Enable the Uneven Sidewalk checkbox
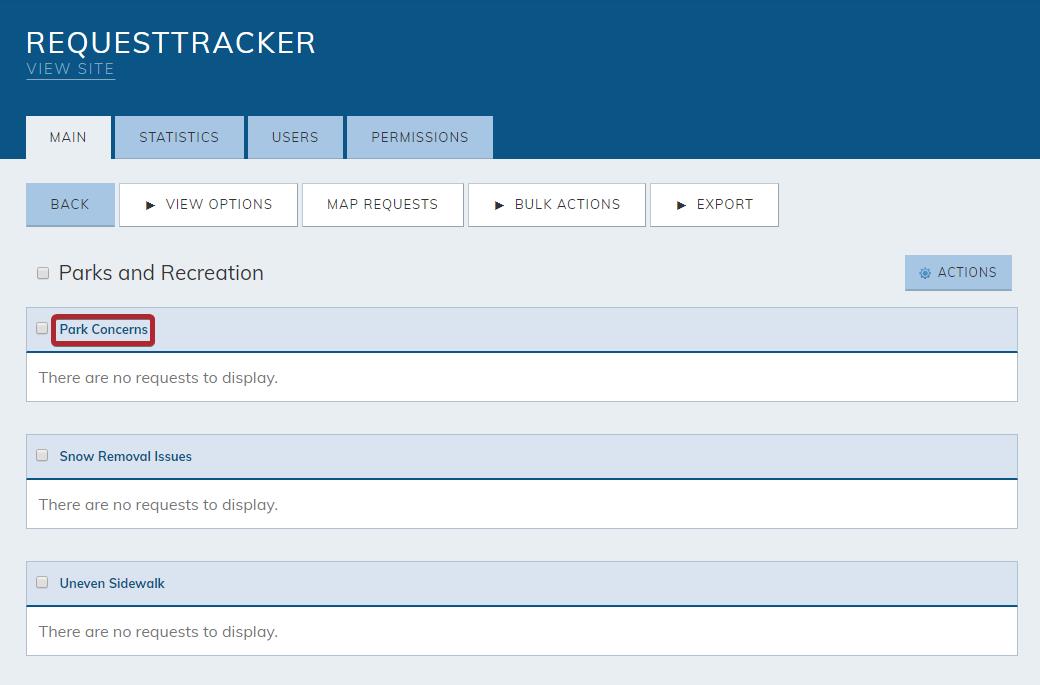Image resolution: width=1040 pixels, height=685 pixels. (42, 582)
